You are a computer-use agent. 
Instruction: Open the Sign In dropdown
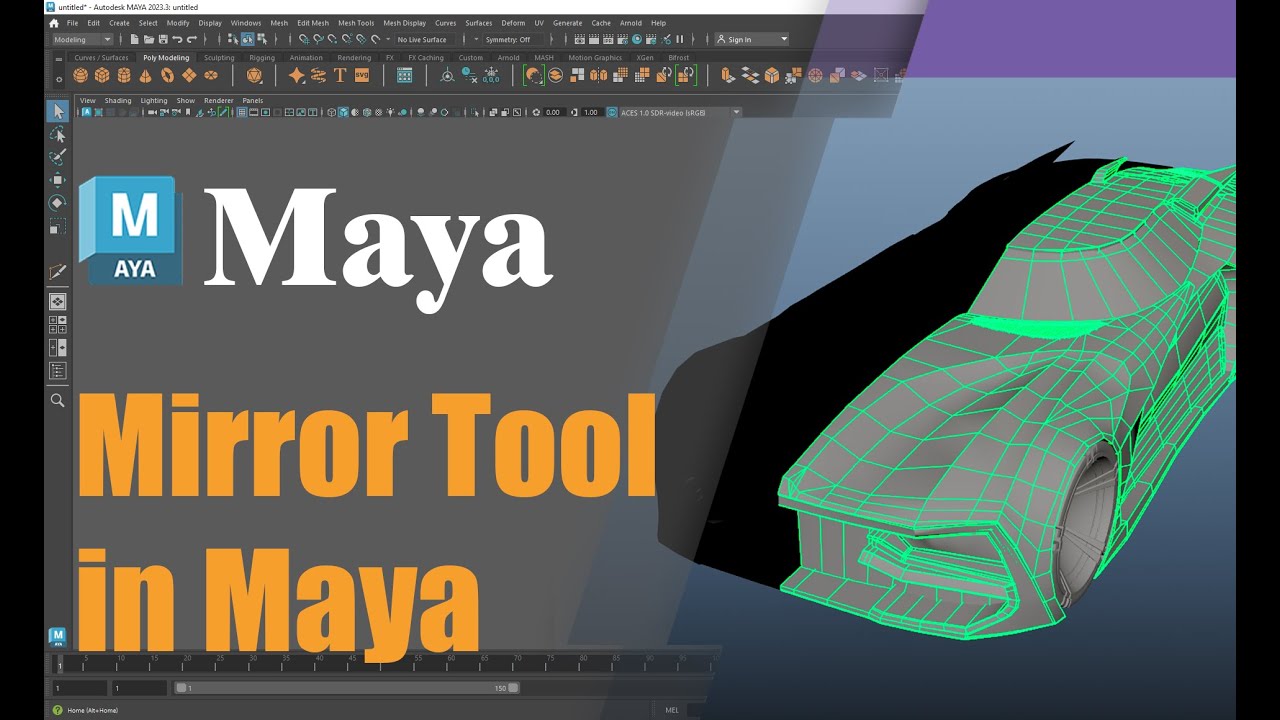[x=752, y=39]
